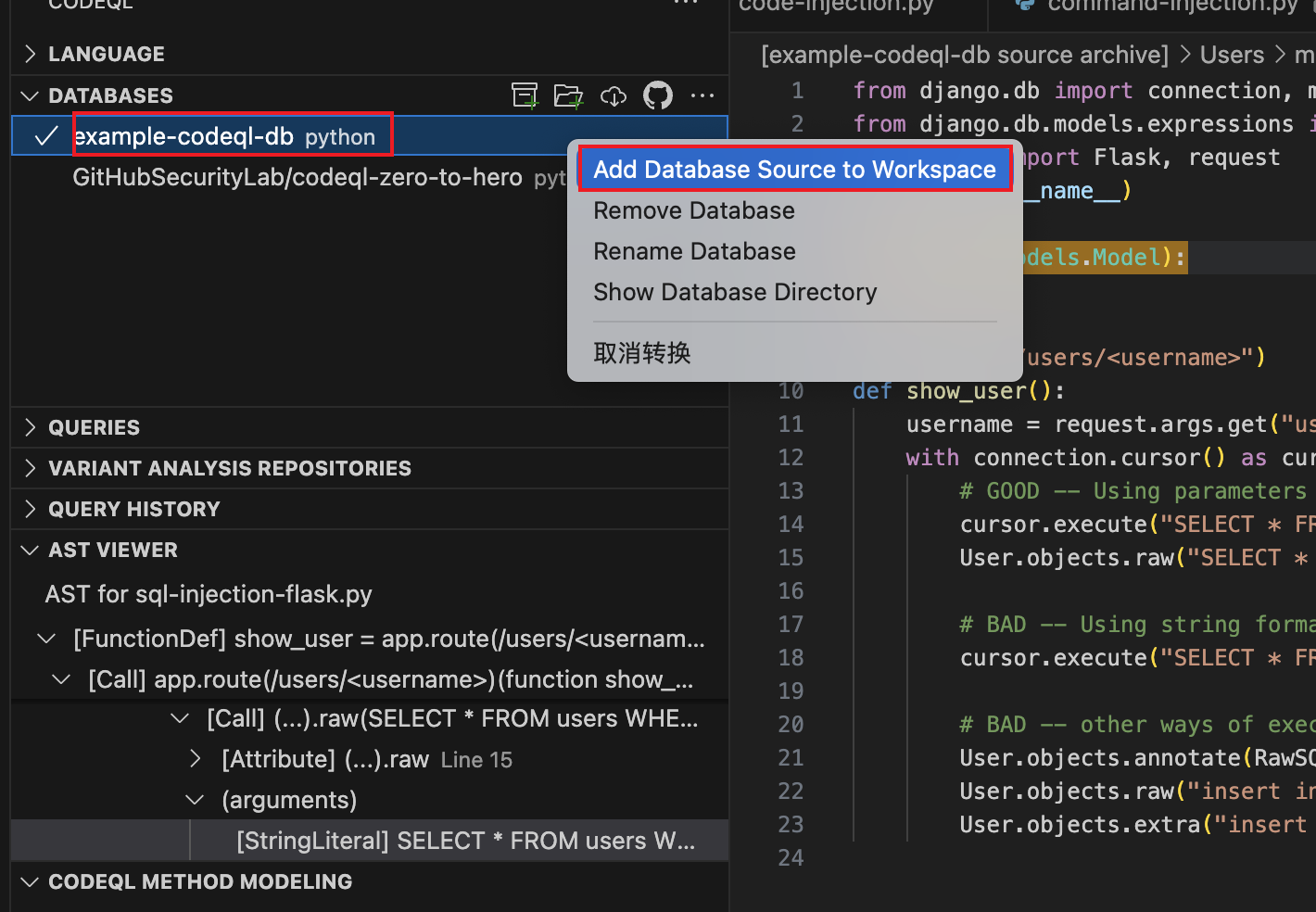Click the add database from archive icon
Screen dimensions: 1316x912
click(x=525, y=95)
